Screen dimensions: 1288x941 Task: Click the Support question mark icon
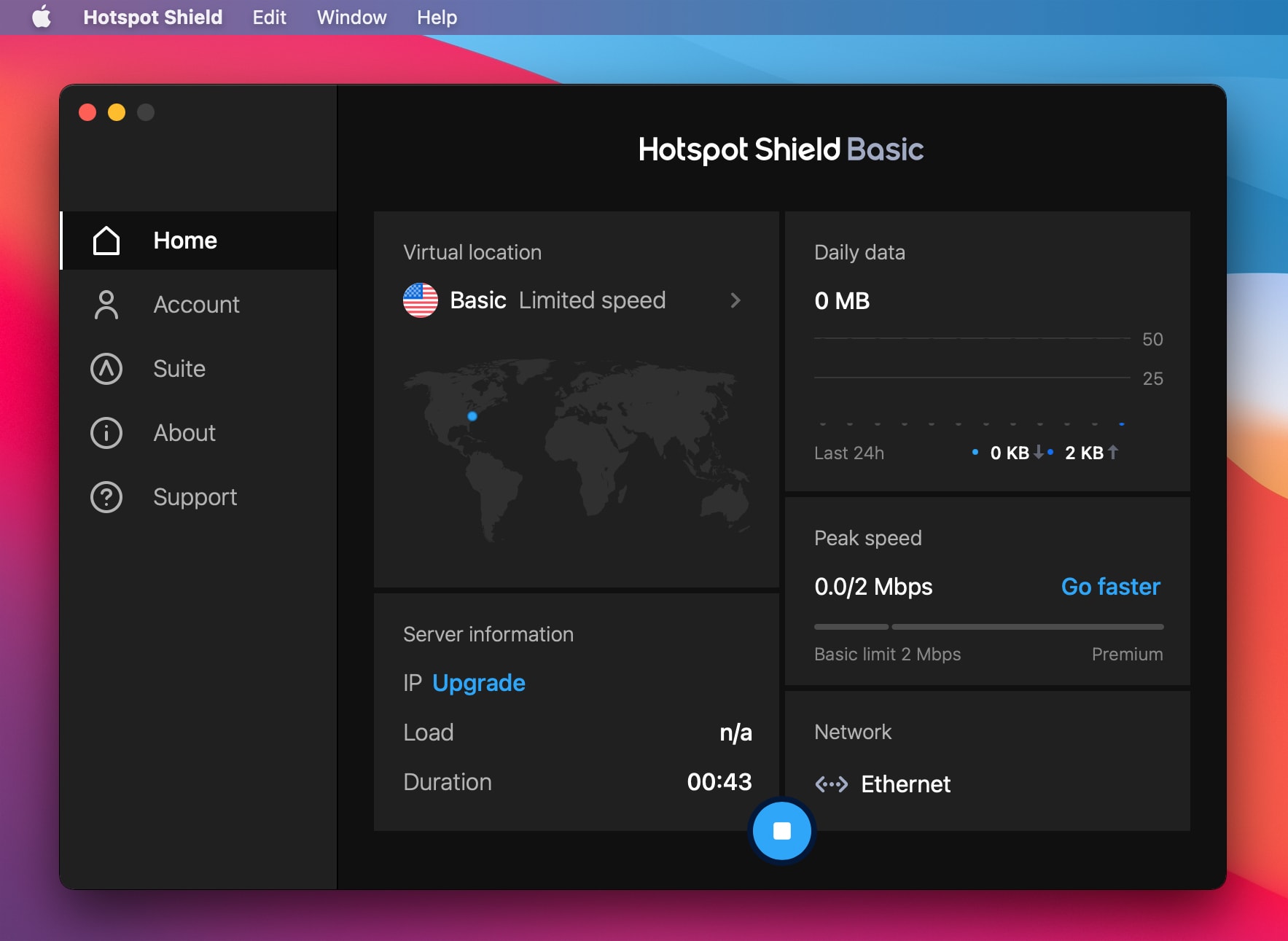(x=106, y=497)
